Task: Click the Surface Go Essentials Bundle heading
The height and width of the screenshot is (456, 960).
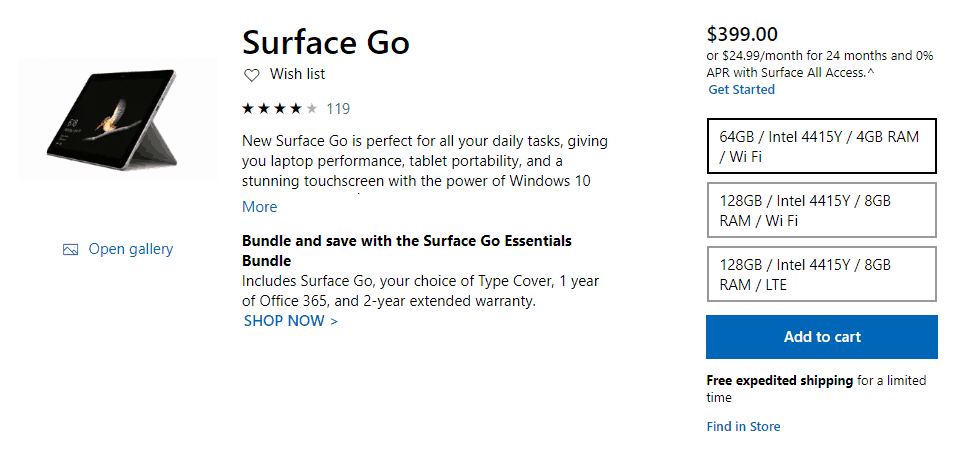Action: [x=407, y=250]
